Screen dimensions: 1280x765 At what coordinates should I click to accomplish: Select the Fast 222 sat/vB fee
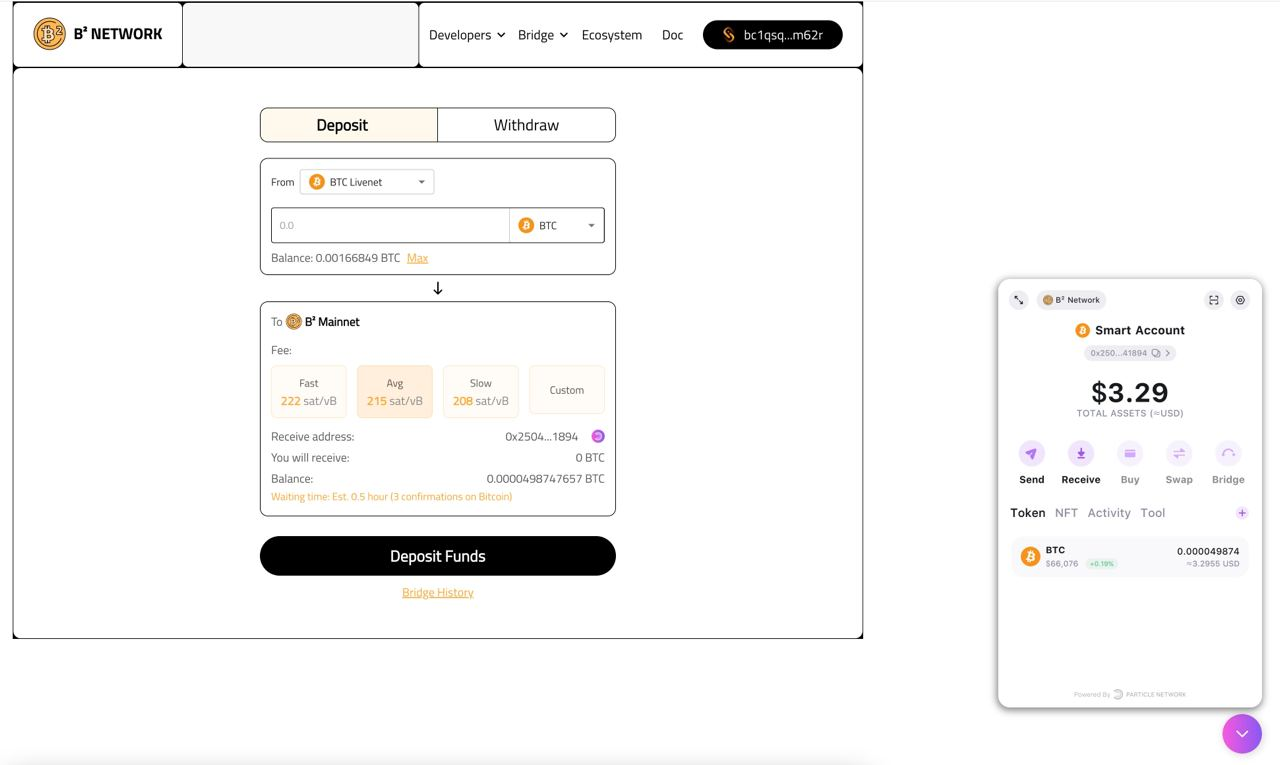309,391
